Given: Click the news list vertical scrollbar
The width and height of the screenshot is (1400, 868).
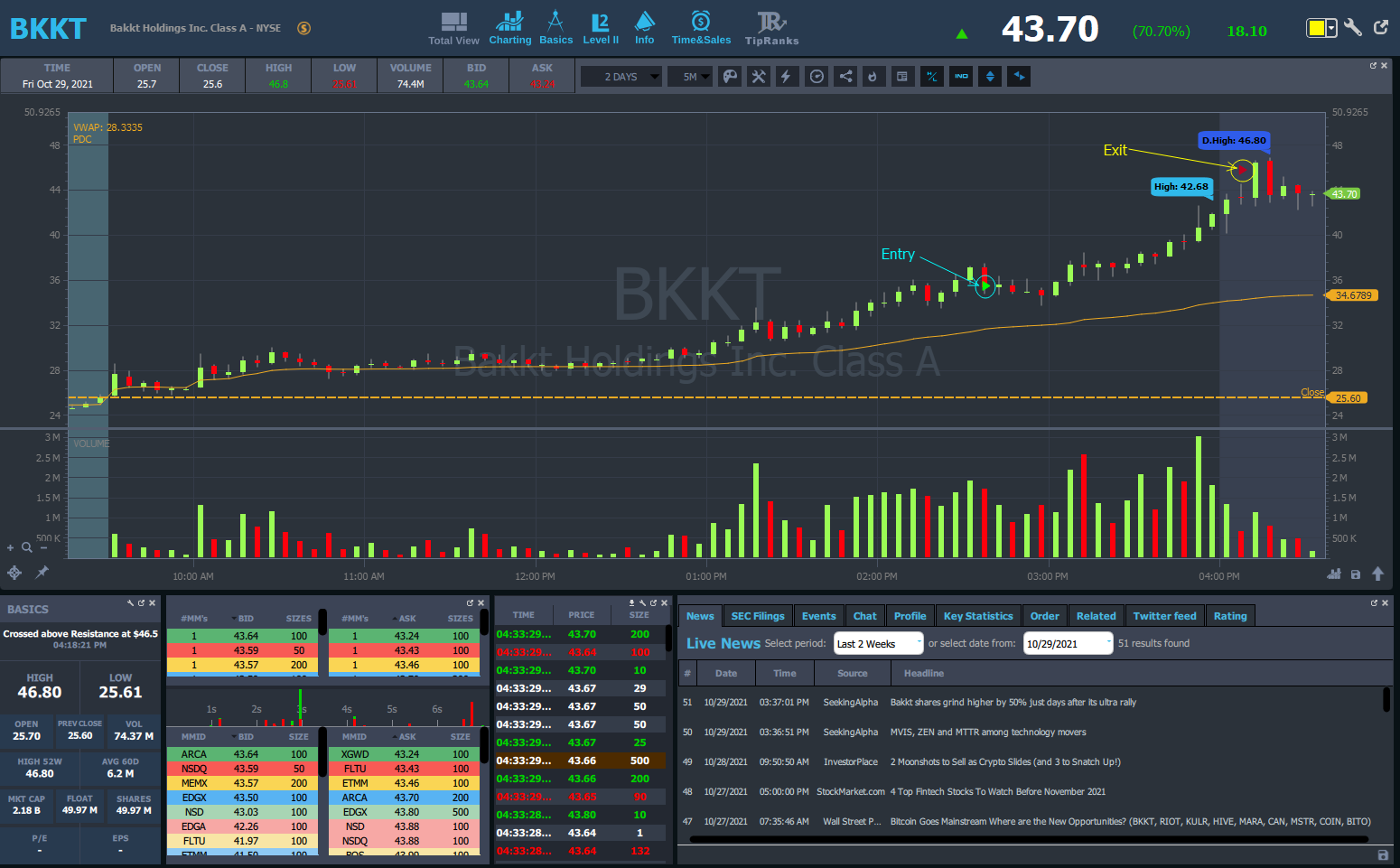Looking at the screenshot, I should click(1386, 700).
